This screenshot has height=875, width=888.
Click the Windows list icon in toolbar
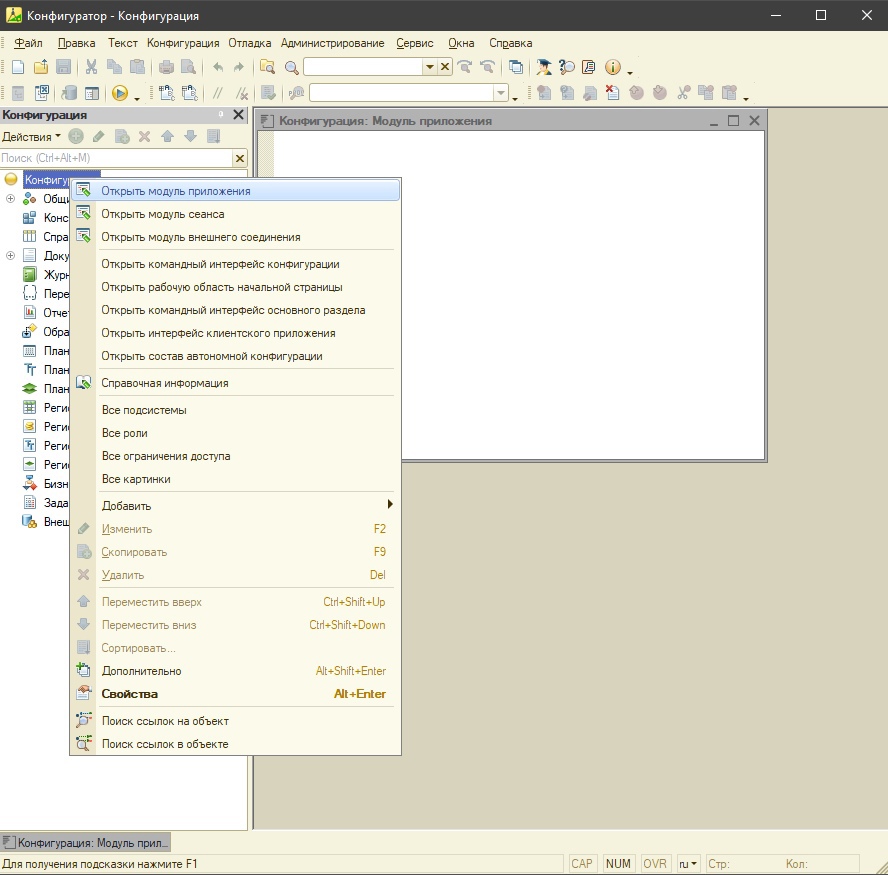pyautogui.click(x=515, y=67)
